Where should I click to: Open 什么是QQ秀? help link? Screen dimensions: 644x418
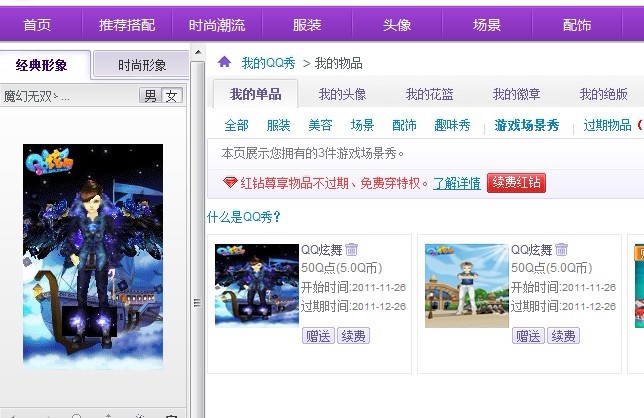tap(244, 217)
